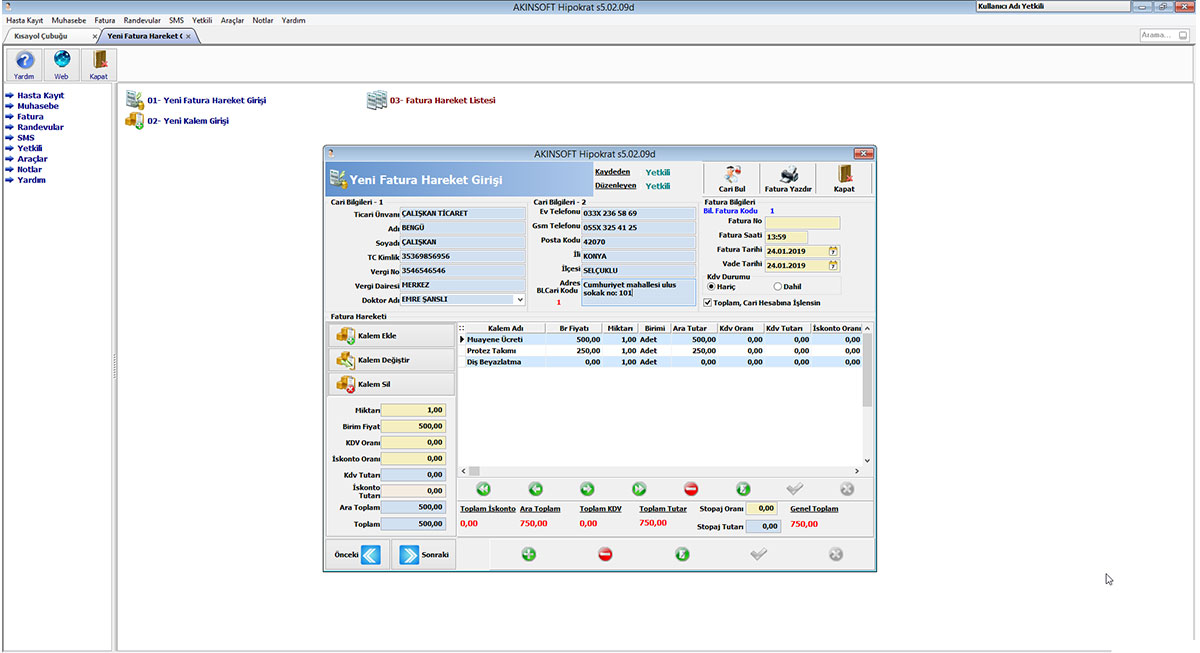Open Cari Bul in the invoice window
The image size is (1200, 653).
click(x=731, y=176)
